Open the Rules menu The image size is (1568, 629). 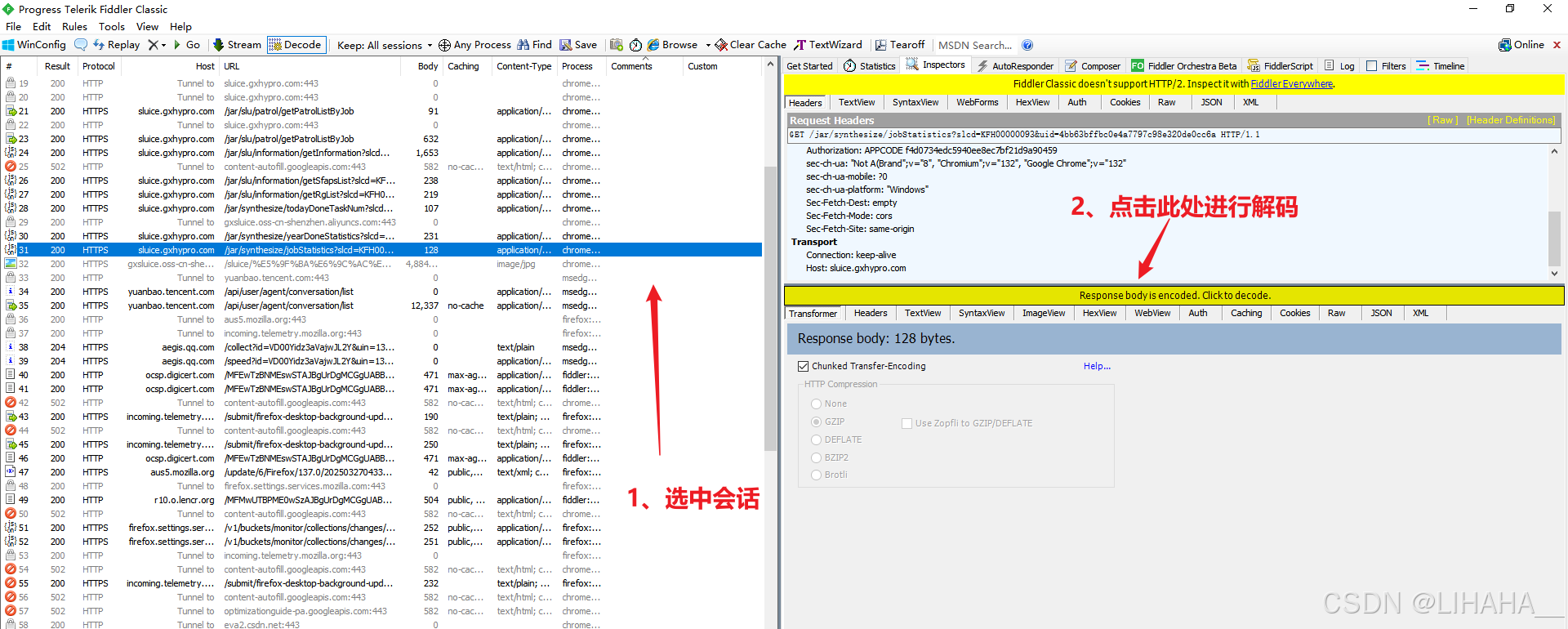pos(74,26)
